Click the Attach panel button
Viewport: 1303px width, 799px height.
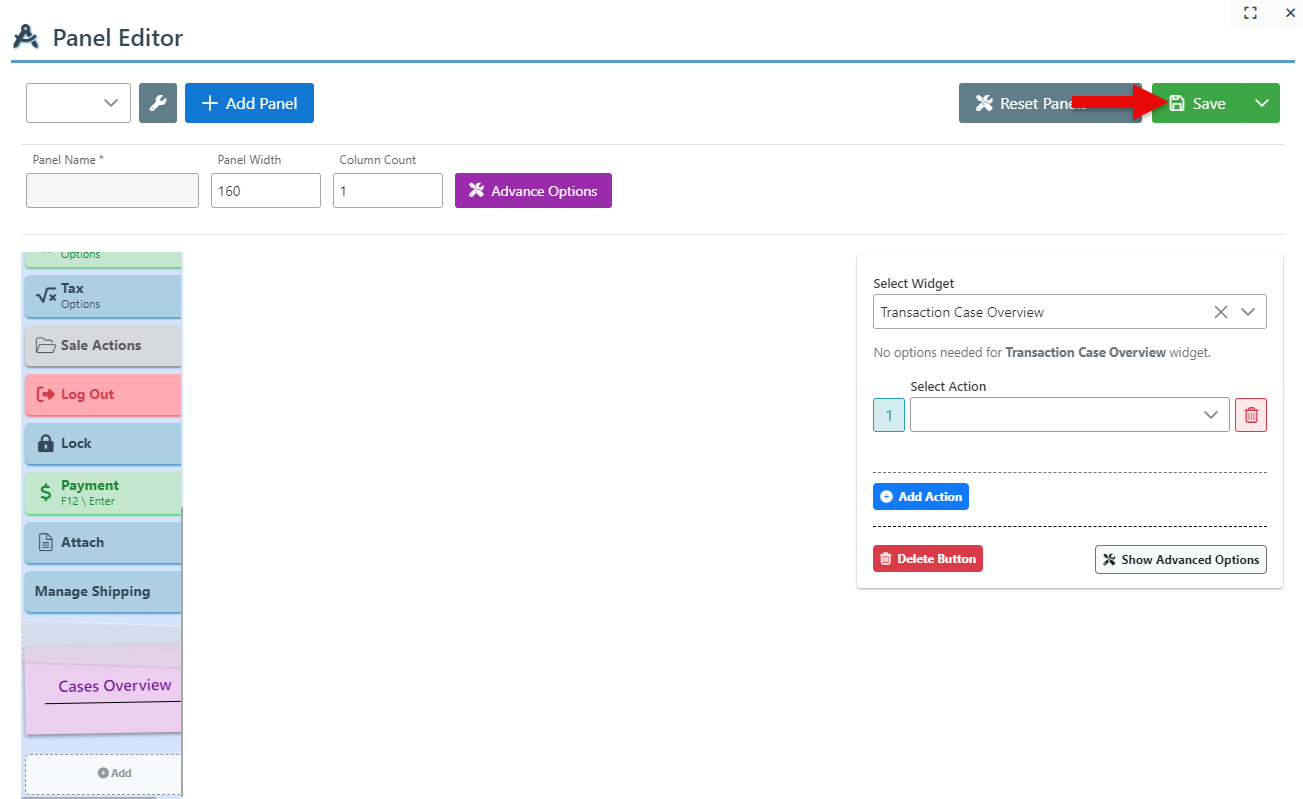[x=102, y=543]
